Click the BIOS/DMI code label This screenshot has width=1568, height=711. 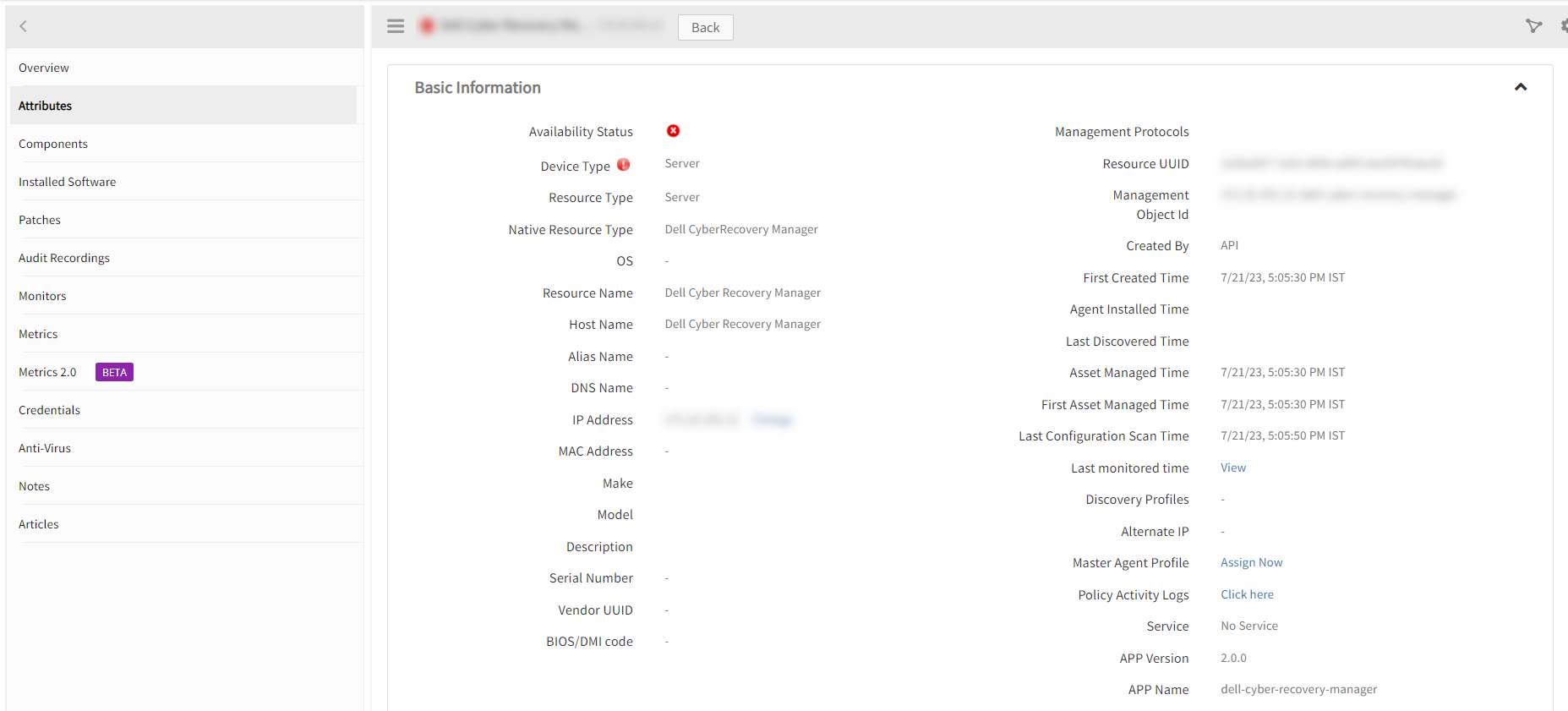pos(589,641)
